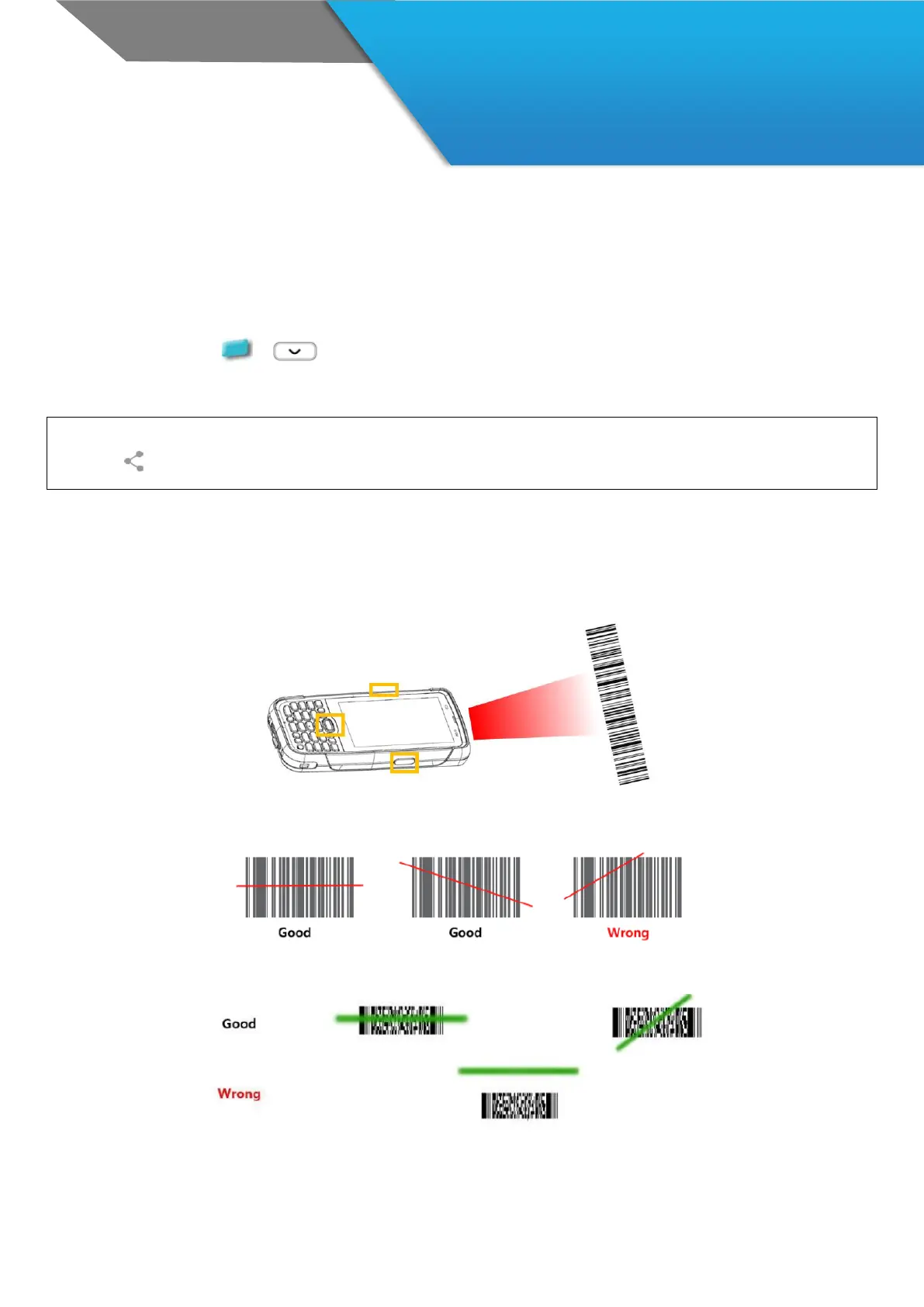
Task: Click the Good label beside the stacked barcodes
Action: point(238,1024)
